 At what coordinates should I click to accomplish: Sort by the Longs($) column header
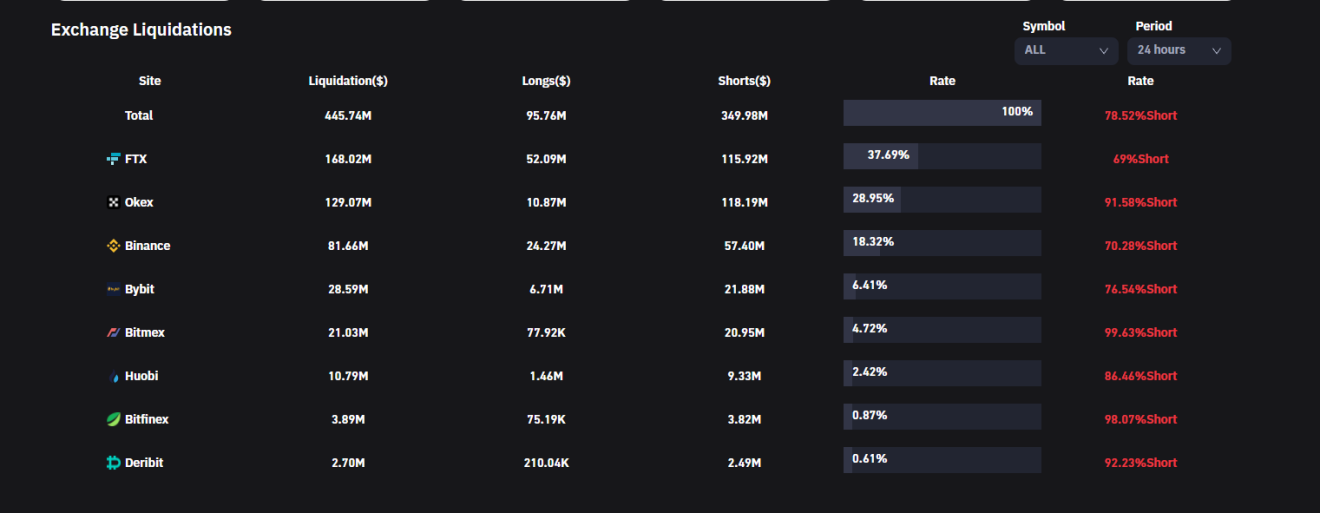546,81
